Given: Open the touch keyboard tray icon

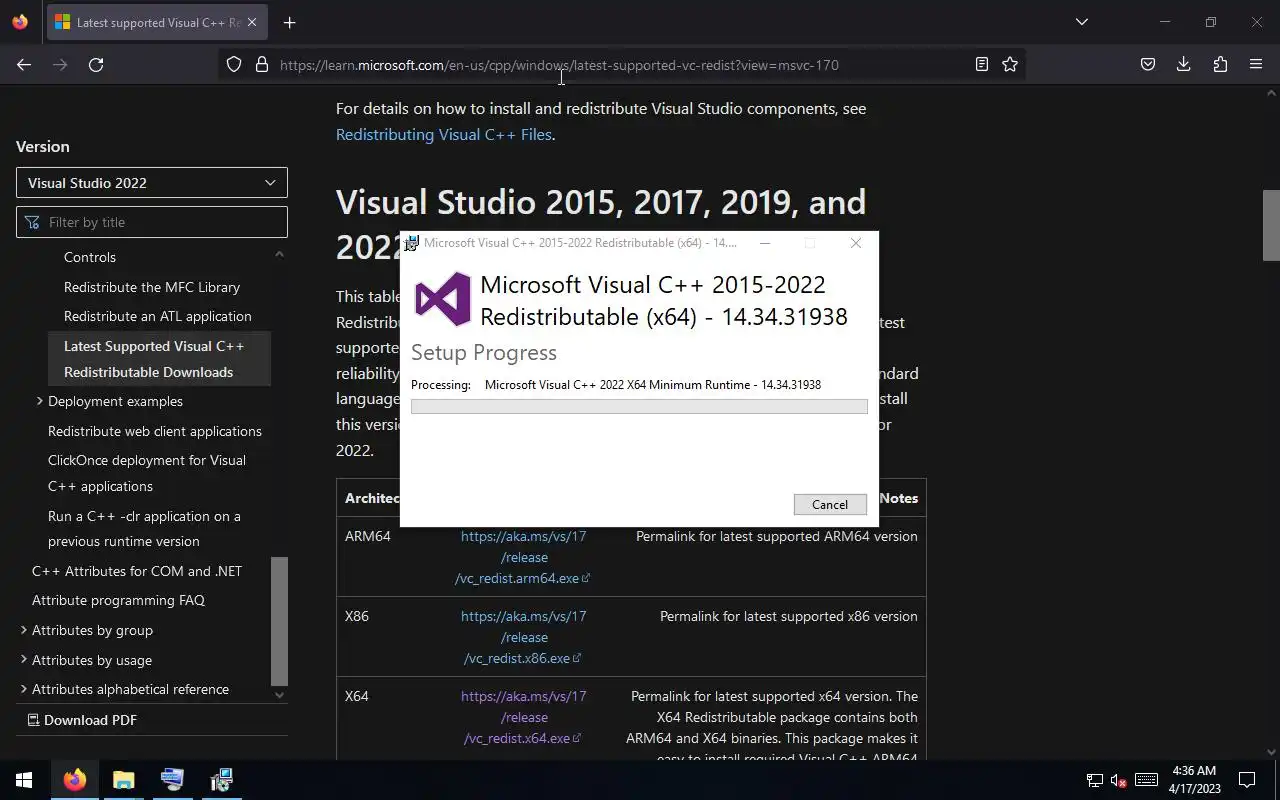Looking at the screenshot, I should [1147, 780].
